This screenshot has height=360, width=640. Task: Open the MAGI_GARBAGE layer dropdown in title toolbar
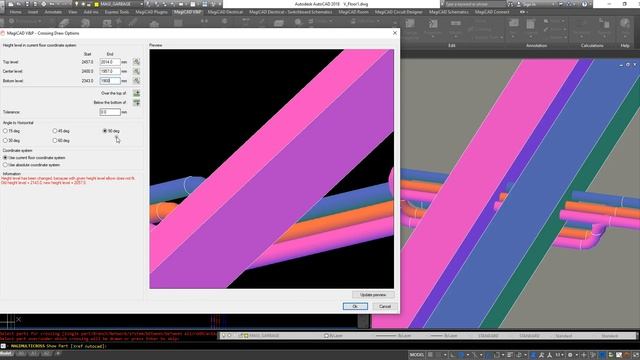point(141,4)
